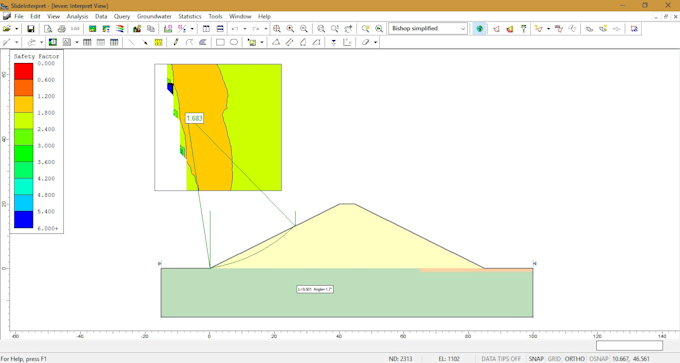Click the L= Angle= label box in foundation
Screen dimensions: 680x363
(x=315, y=289)
